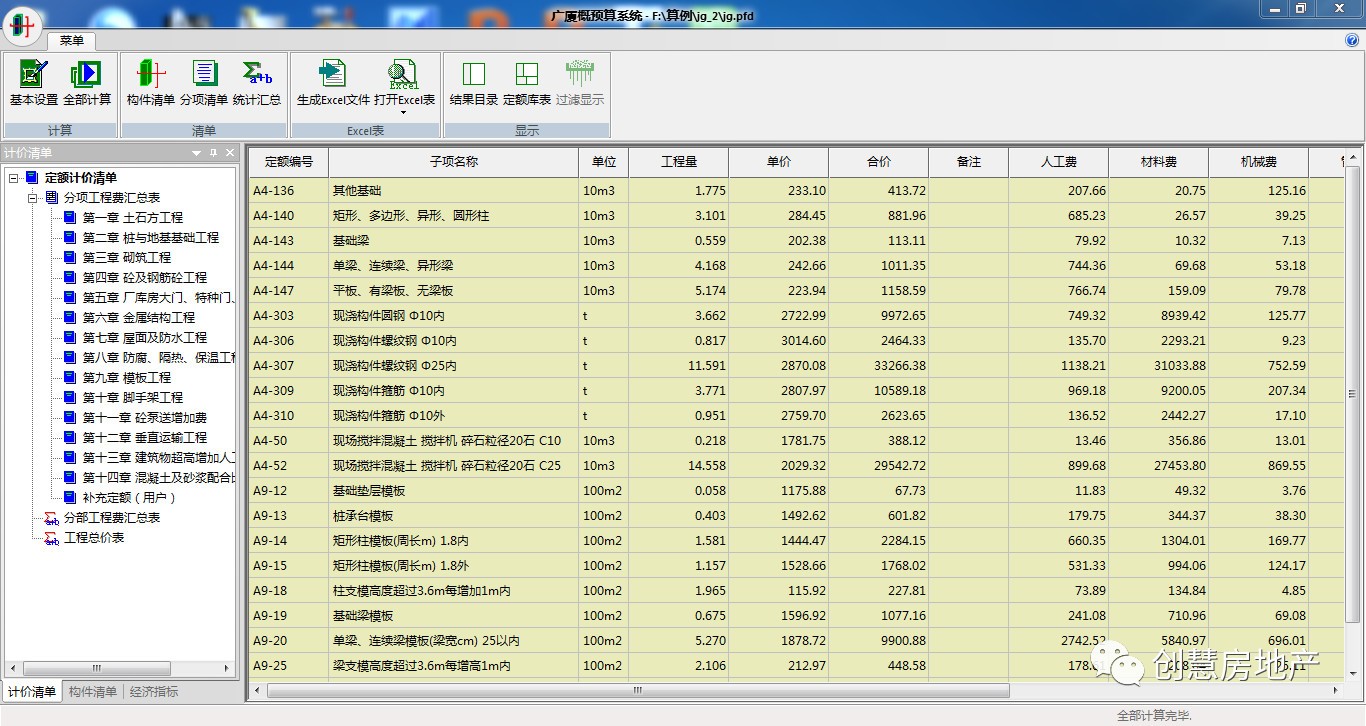This screenshot has height=726, width=1366.
Task: Switch to 经济指标 bottom tab
Action: [154, 691]
